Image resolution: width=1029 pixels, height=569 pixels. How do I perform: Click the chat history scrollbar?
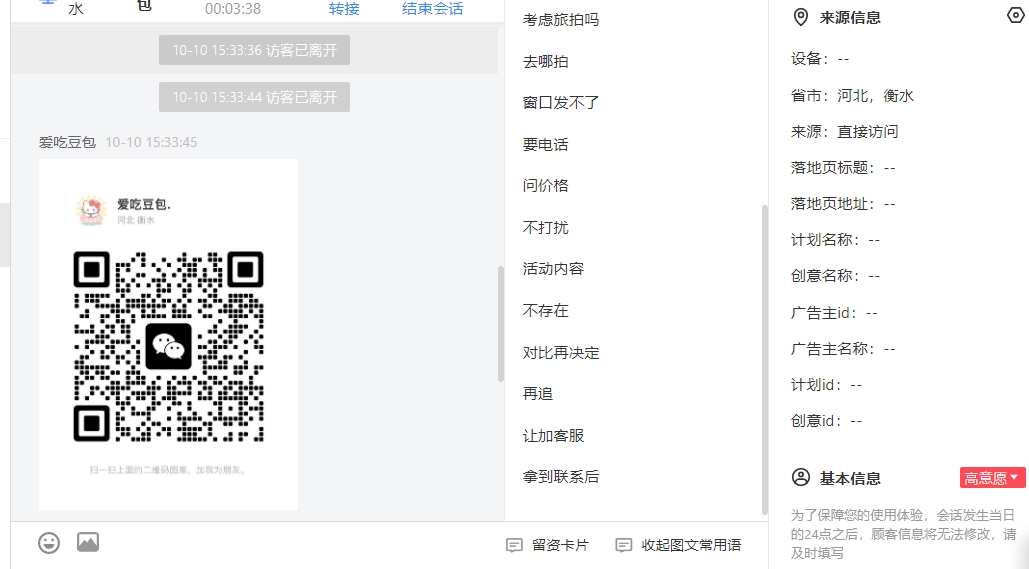pyautogui.click(x=501, y=324)
